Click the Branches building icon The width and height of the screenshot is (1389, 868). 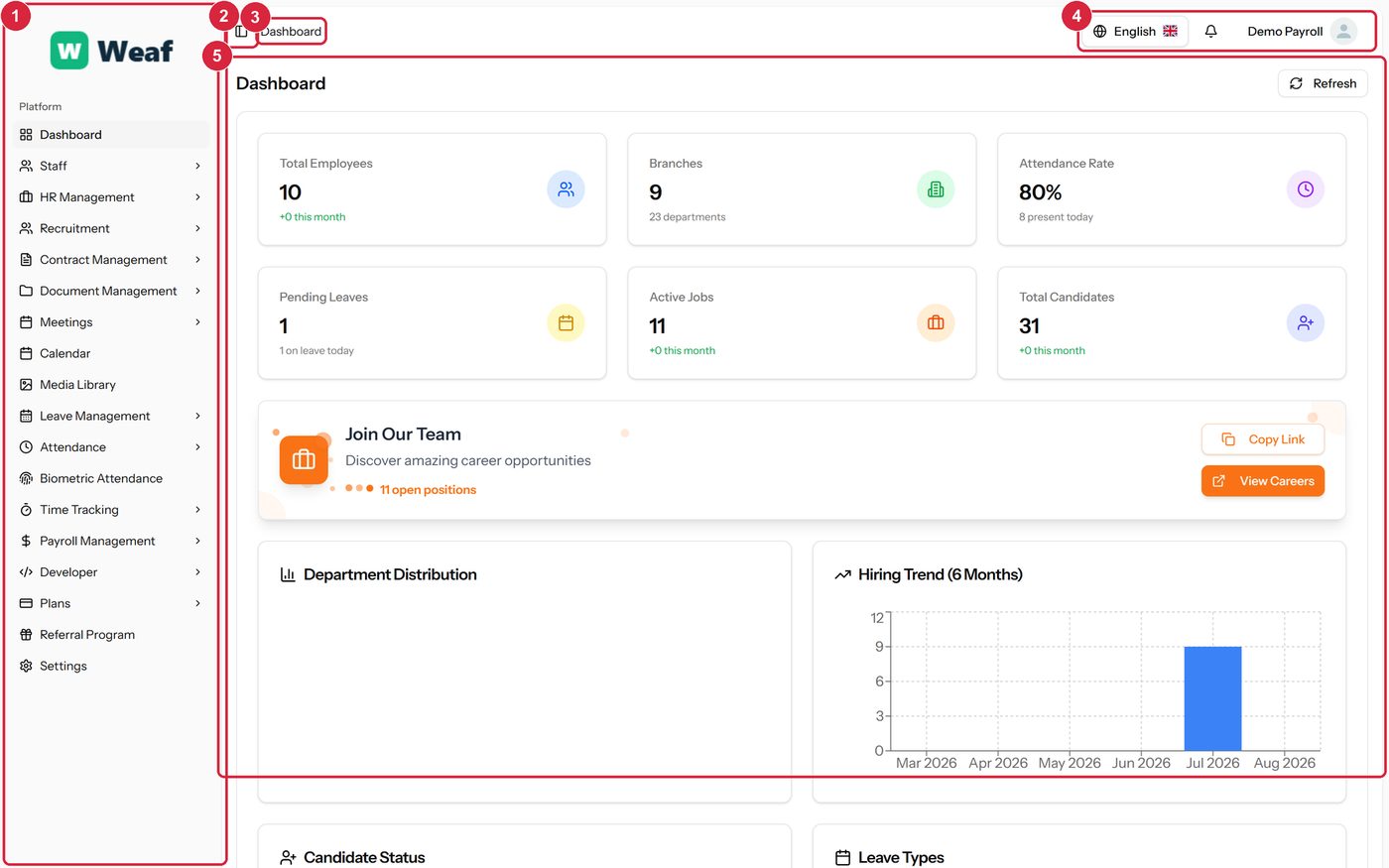[936, 189]
